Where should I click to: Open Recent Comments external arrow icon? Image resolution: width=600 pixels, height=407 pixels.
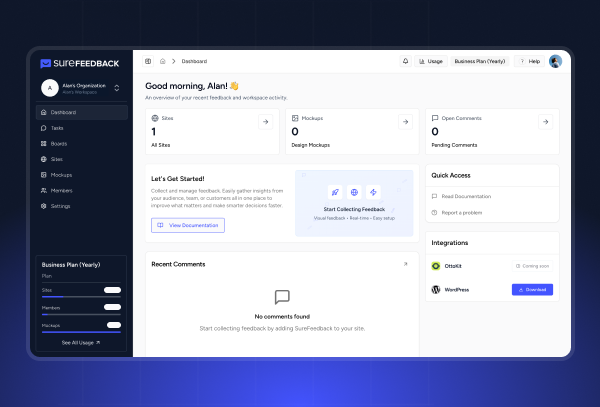(405, 264)
